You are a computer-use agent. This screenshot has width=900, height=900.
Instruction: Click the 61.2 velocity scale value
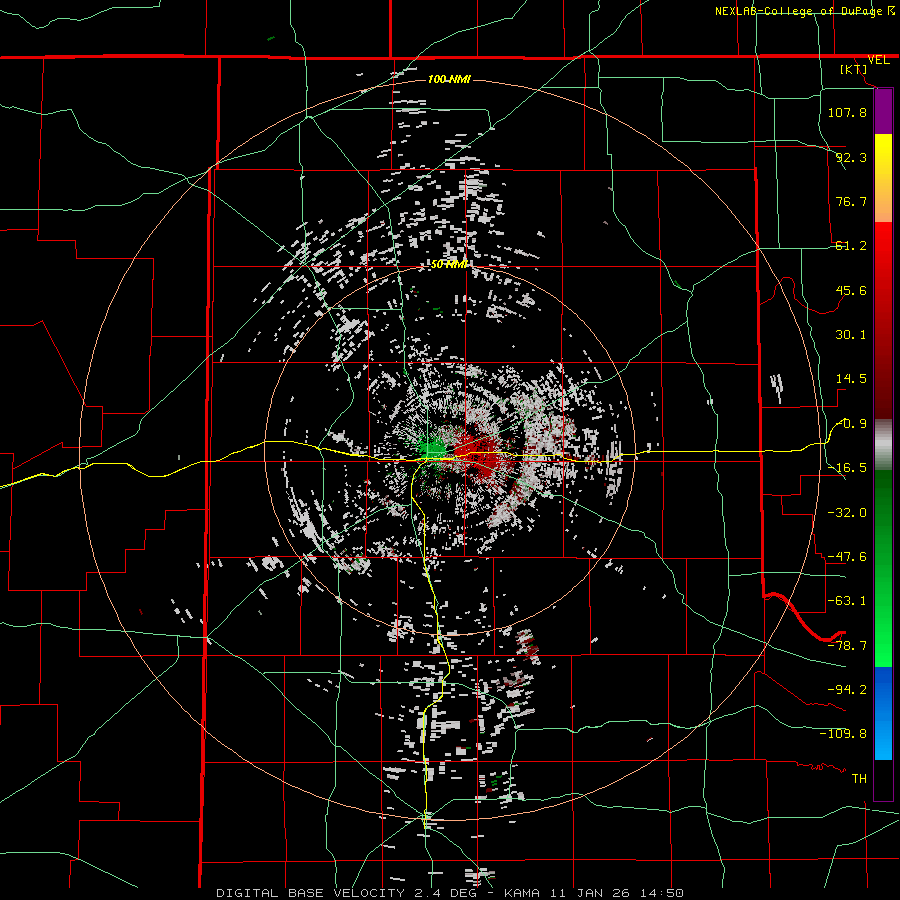coord(851,246)
